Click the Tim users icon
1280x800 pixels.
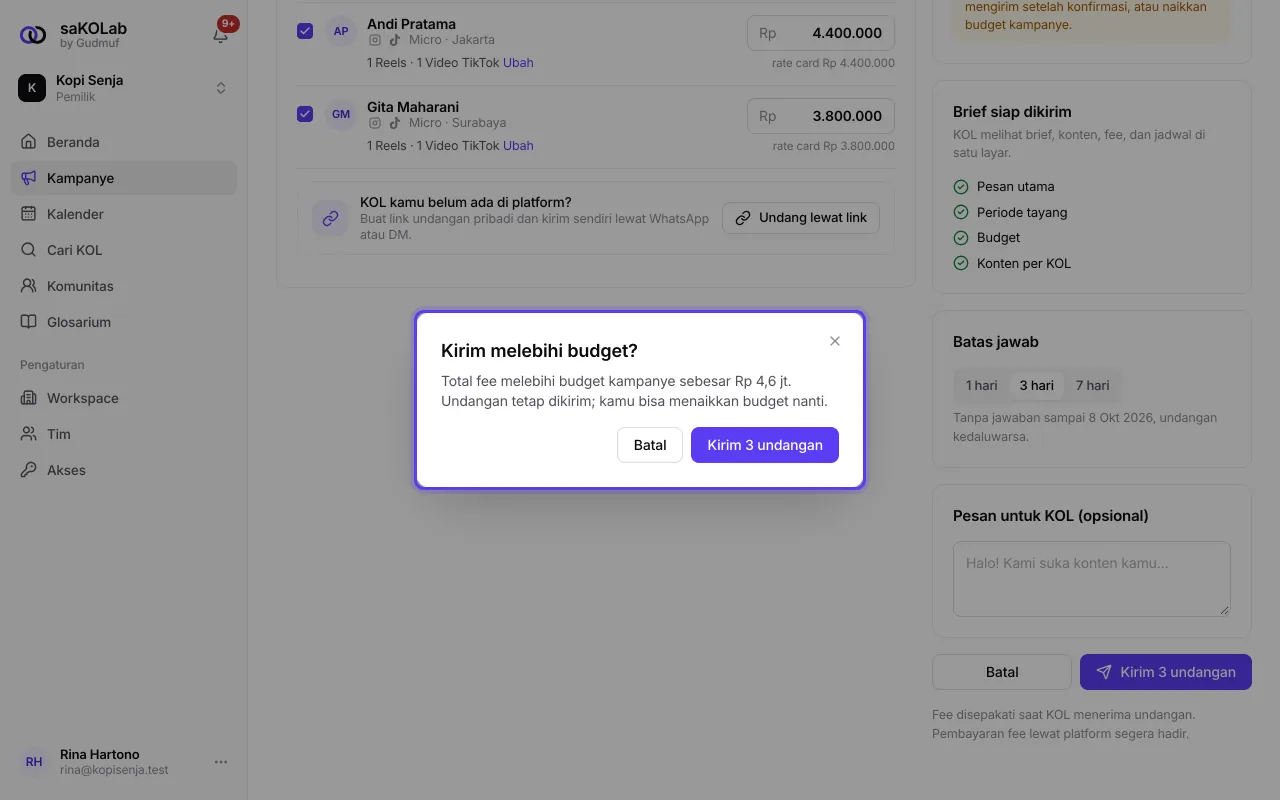coord(29,434)
